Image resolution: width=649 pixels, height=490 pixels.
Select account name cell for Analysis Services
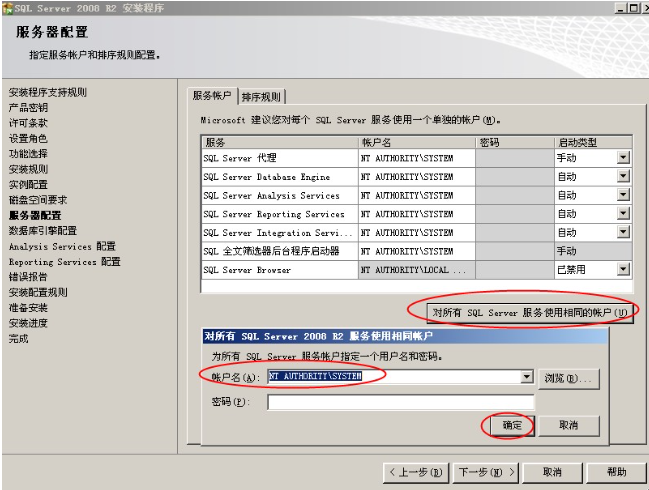tap(416, 195)
